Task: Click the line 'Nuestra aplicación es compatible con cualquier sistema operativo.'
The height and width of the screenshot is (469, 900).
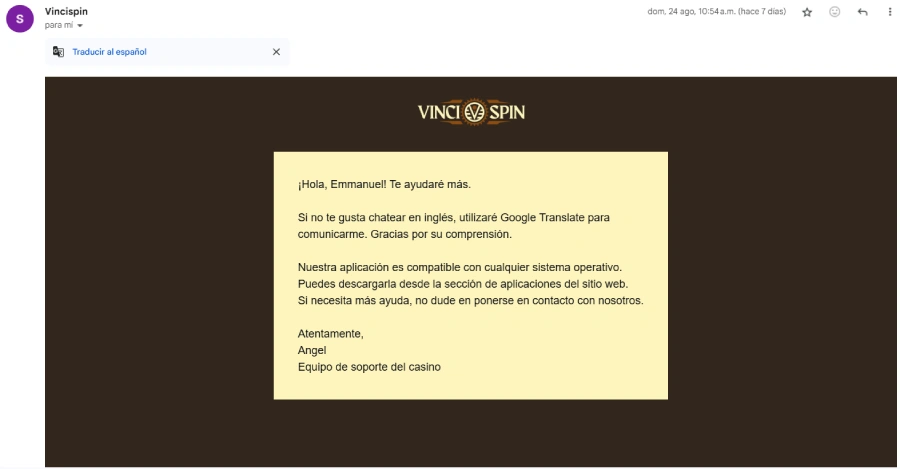Action: [460, 268]
